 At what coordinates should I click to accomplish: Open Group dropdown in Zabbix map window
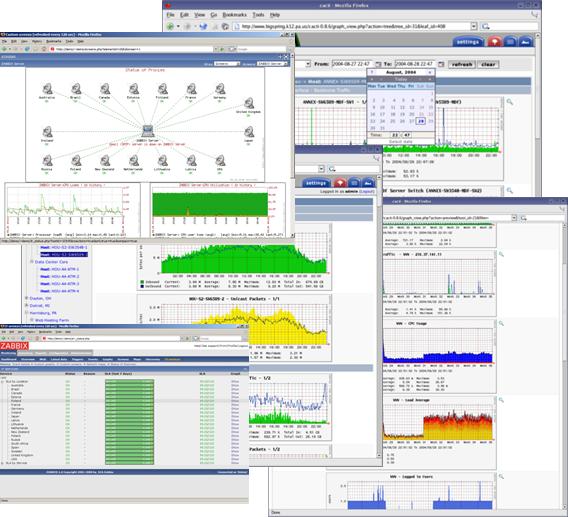pos(227,64)
